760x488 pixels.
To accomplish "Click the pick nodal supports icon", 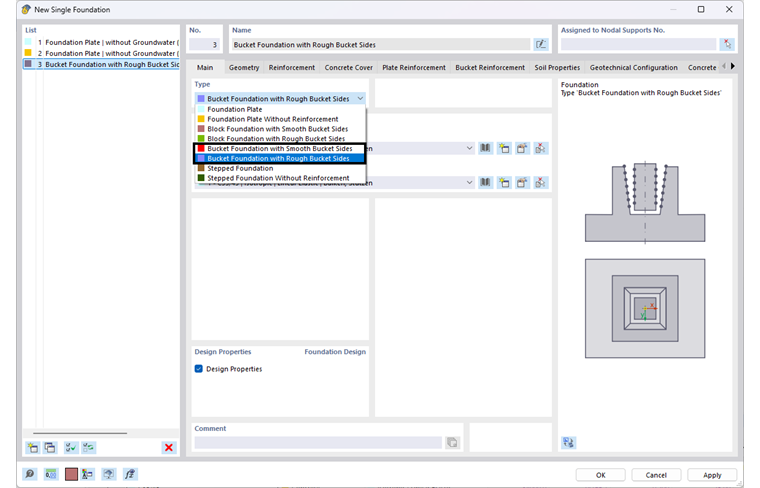I will pyautogui.click(x=727, y=45).
